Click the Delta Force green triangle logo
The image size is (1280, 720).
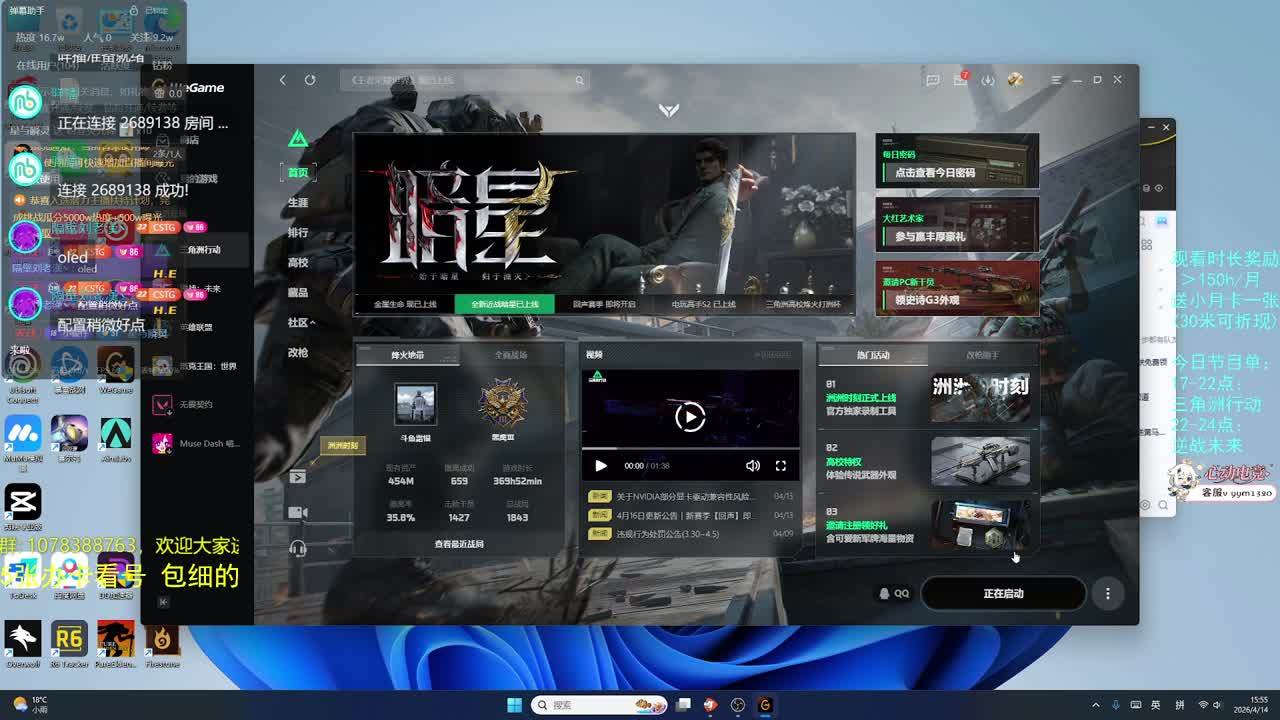pyautogui.click(x=298, y=139)
